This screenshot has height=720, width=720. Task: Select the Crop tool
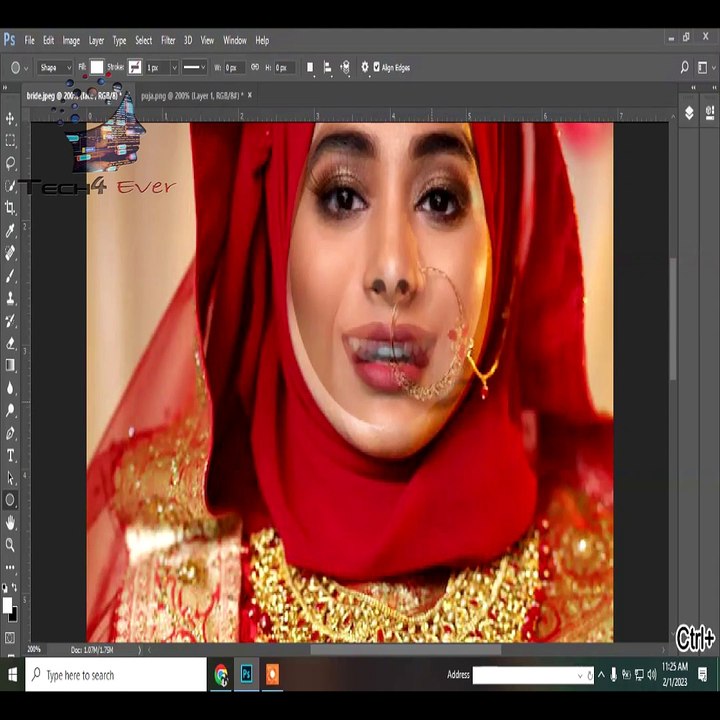pos(10,208)
